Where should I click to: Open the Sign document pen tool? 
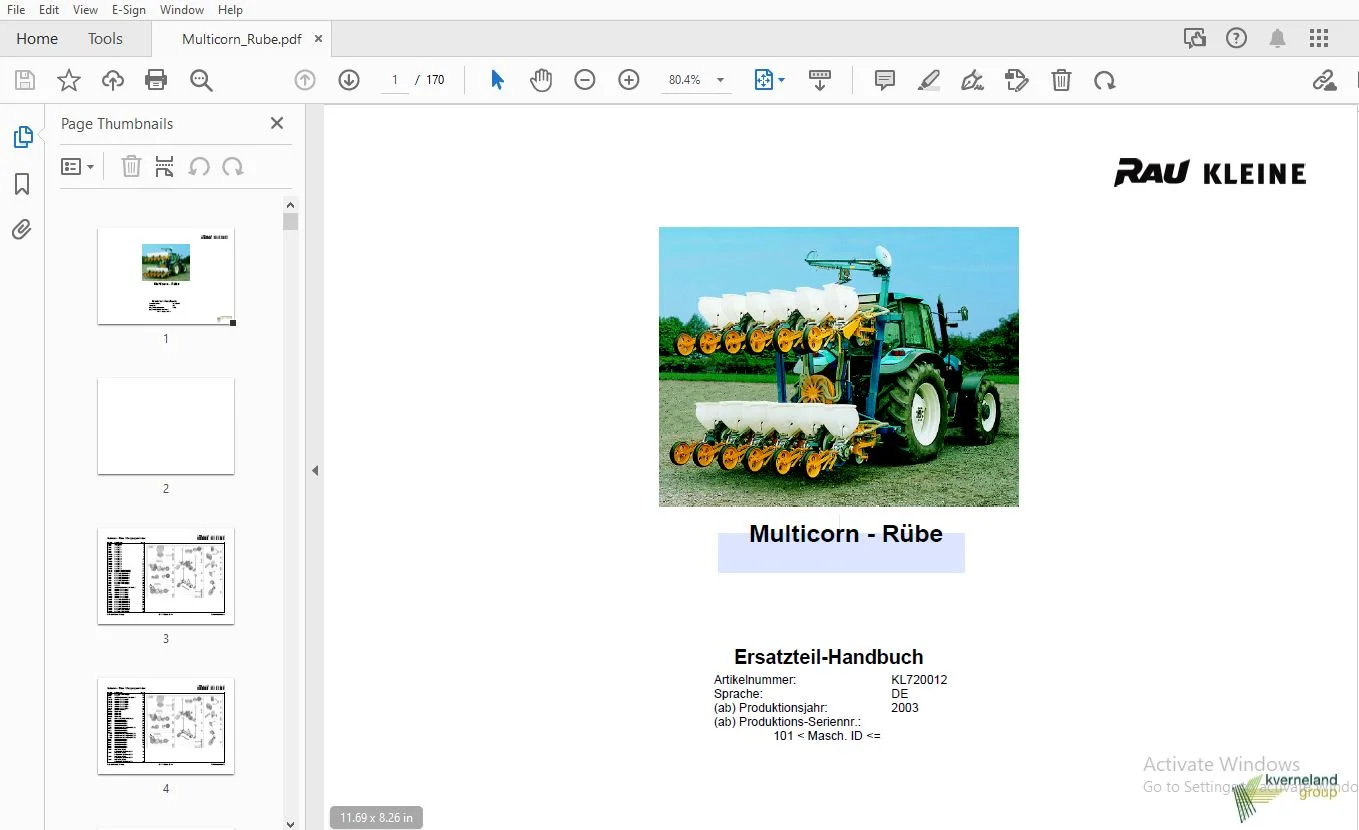pos(973,80)
